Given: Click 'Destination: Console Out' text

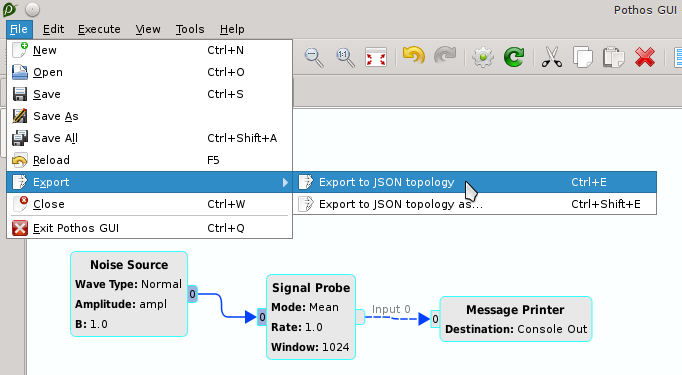Looking at the screenshot, I should pos(516,329).
